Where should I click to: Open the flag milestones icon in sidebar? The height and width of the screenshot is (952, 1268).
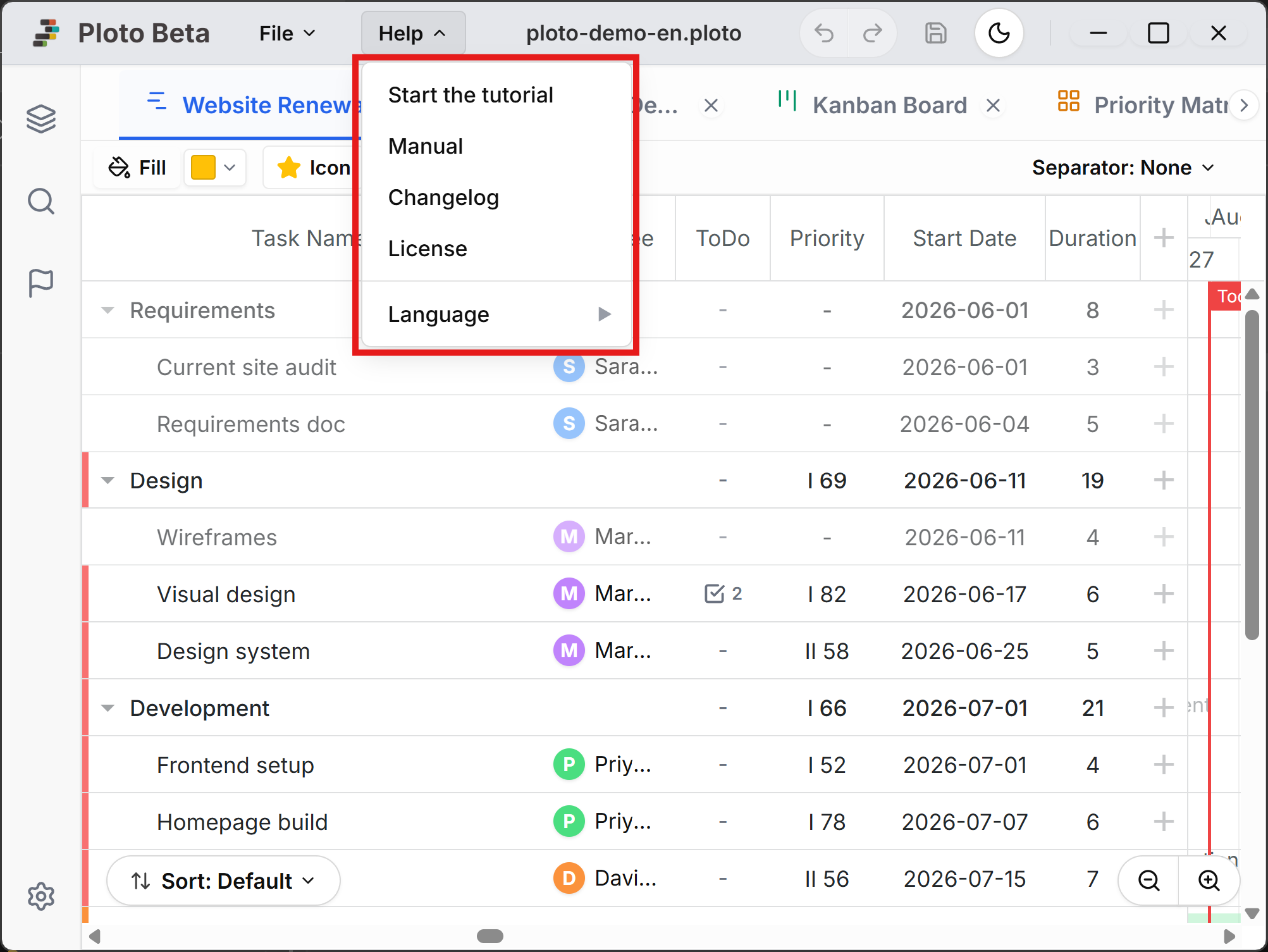click(41, 283)
